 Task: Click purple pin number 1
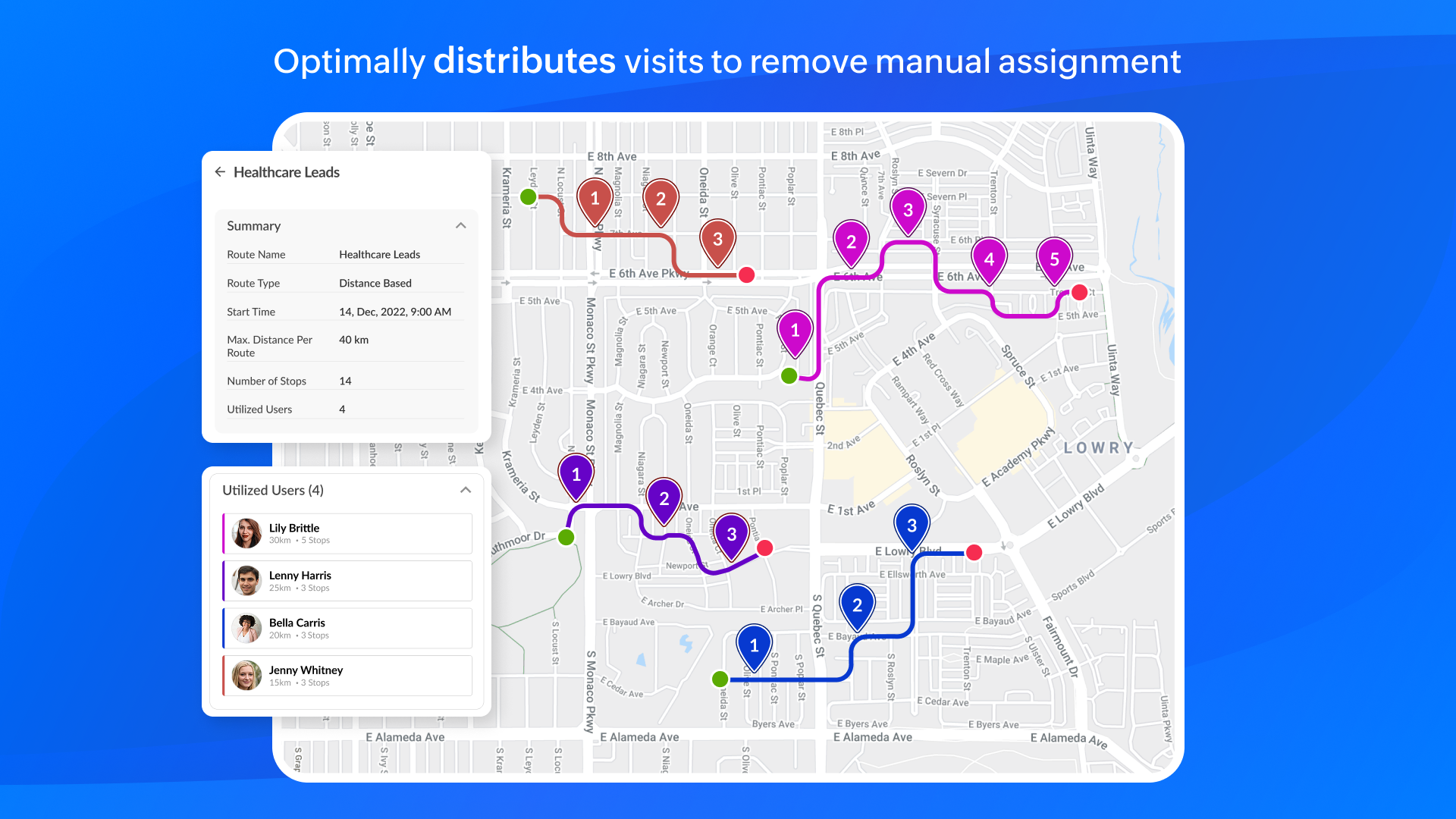tap(576, 475)
